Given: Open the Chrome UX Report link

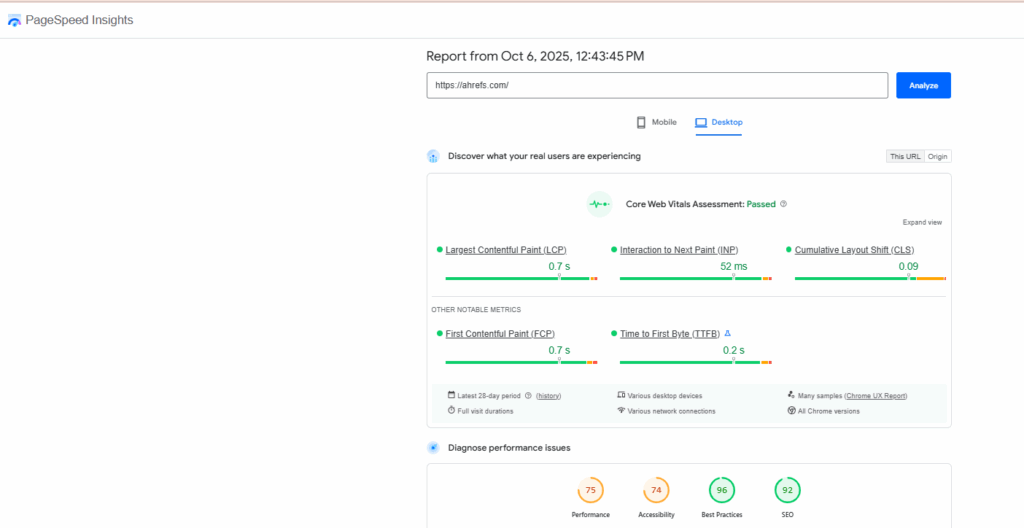Looking at the screenshot, I should pos(876,396).
